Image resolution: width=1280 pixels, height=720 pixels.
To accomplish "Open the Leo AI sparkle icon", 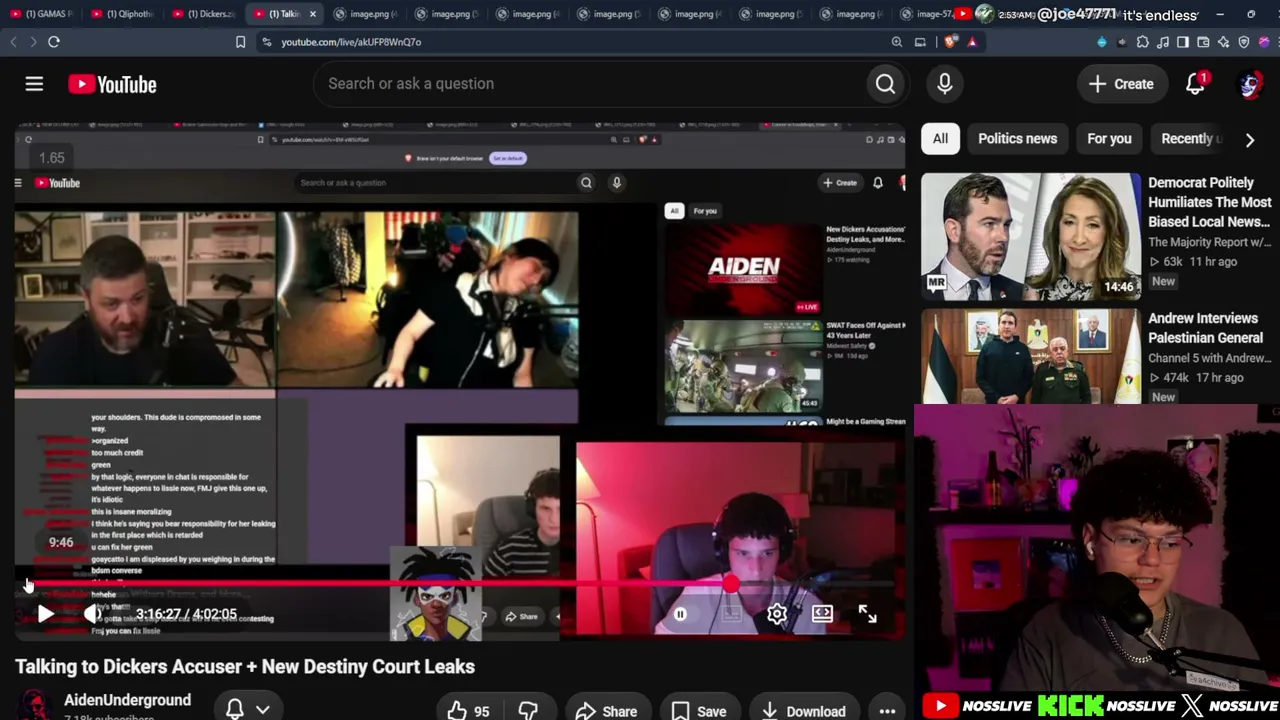I will click(x=1223, y=42).
